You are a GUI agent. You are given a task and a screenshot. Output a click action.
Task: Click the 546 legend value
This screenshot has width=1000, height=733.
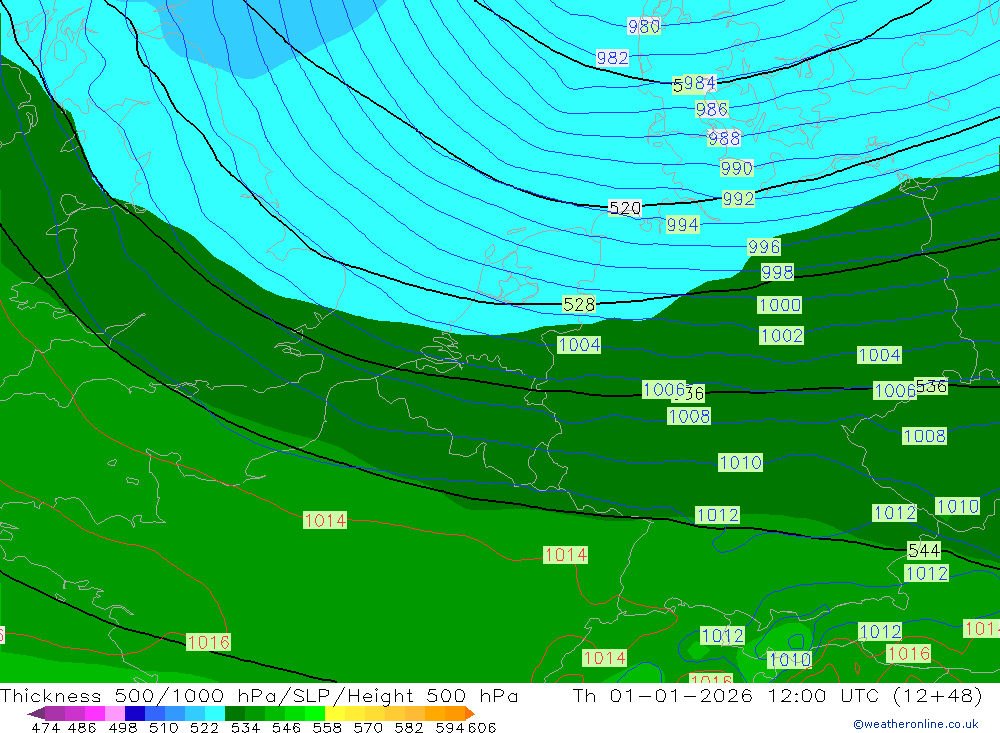point(286,728)
